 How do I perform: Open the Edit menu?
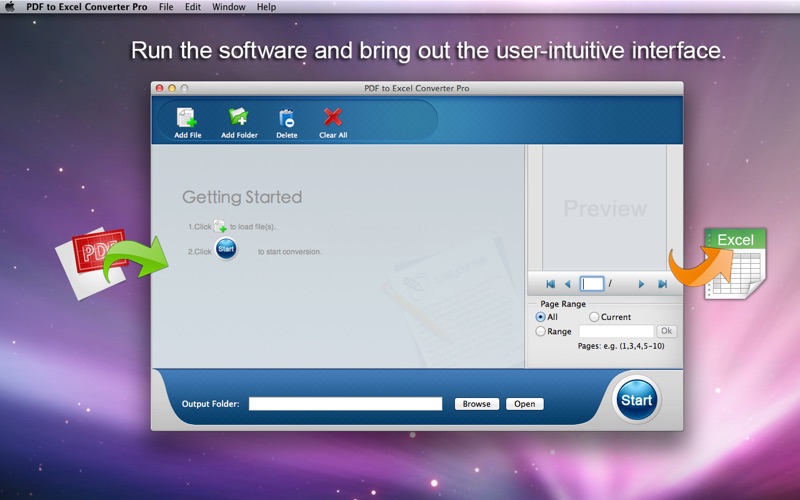192,7
